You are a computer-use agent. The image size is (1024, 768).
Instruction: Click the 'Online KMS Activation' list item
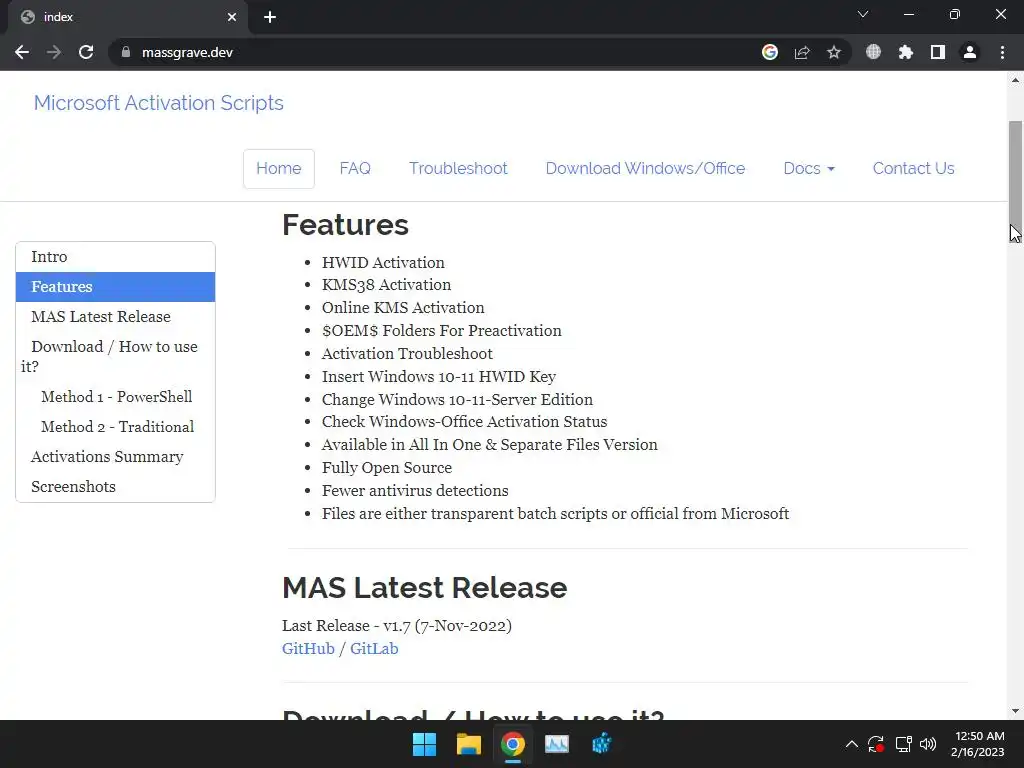tap(403, 308)
